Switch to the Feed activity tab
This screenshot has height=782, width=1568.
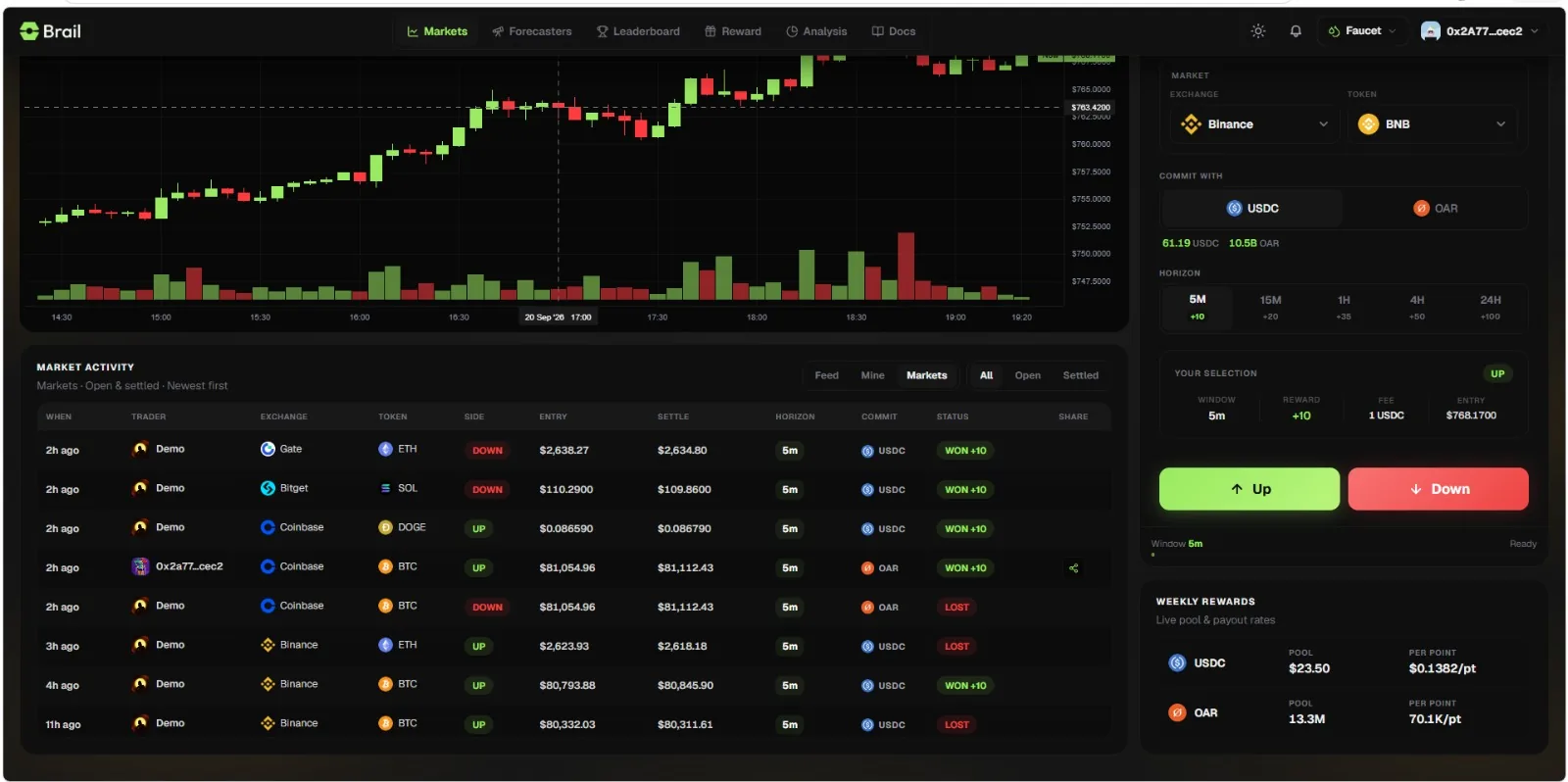click(x=826, y=375)
